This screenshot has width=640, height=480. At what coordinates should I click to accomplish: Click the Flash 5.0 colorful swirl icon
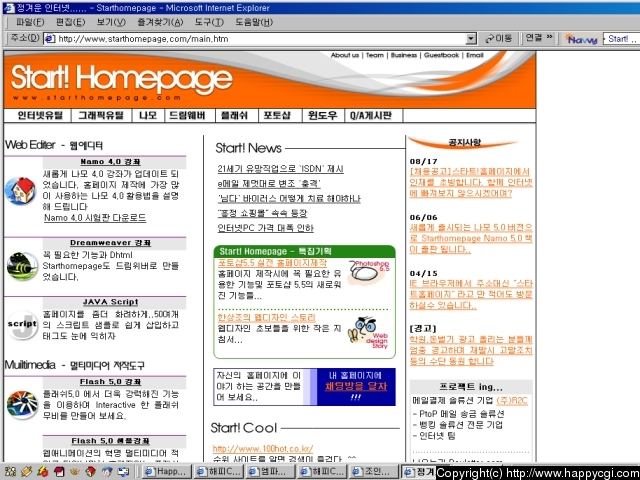(22, 405)
